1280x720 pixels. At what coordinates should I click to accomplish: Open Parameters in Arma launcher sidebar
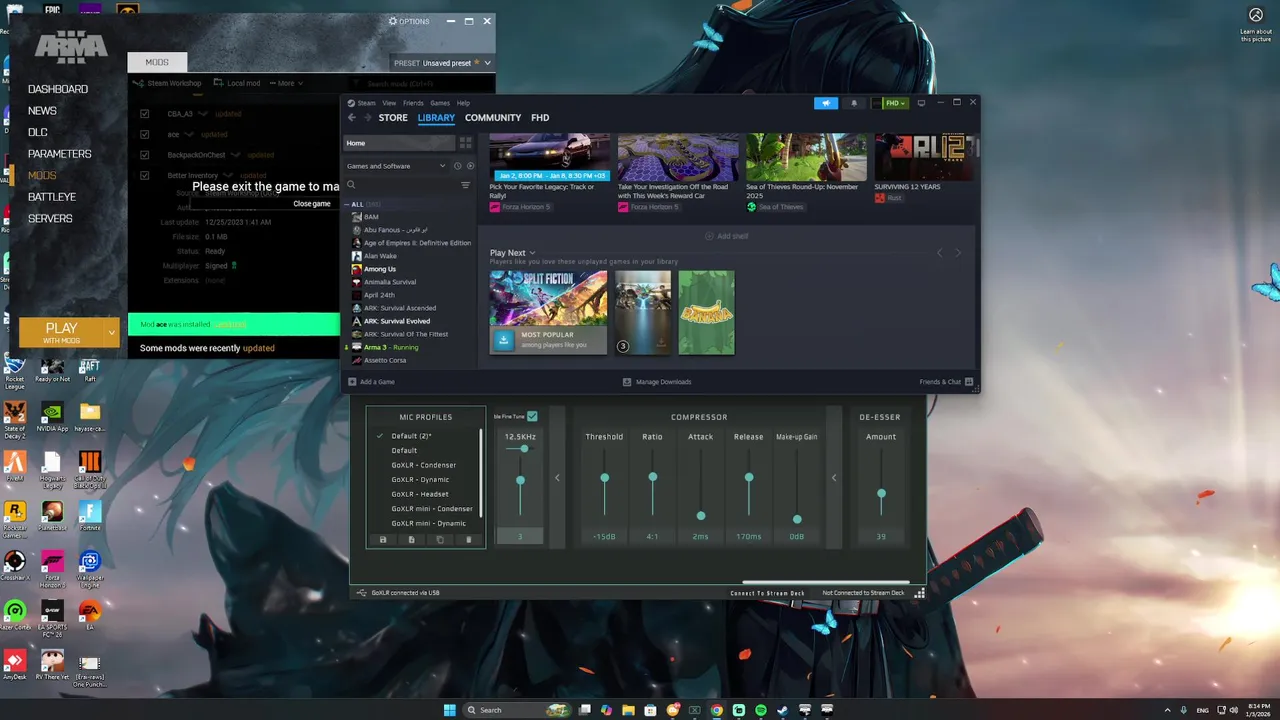tap(59, 154)
